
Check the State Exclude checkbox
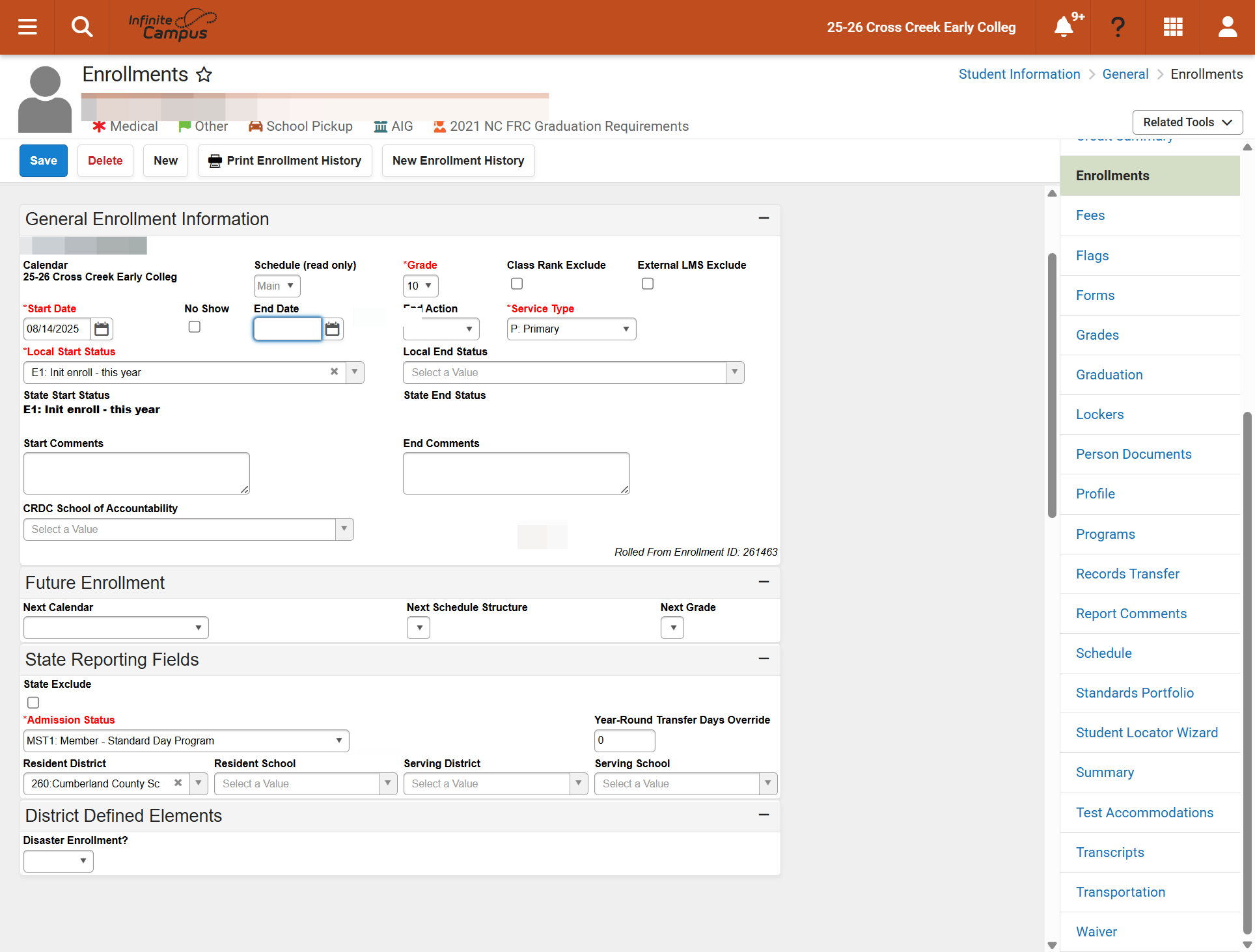pos(33,703)
